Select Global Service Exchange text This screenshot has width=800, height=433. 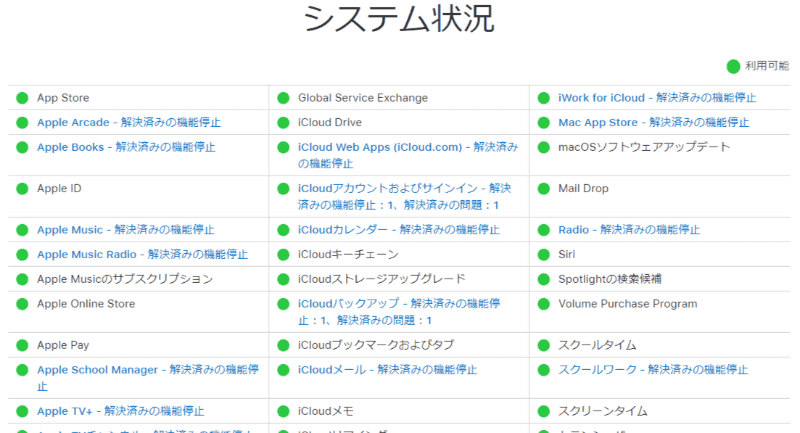pyautogui.click(x=363, y=97)
